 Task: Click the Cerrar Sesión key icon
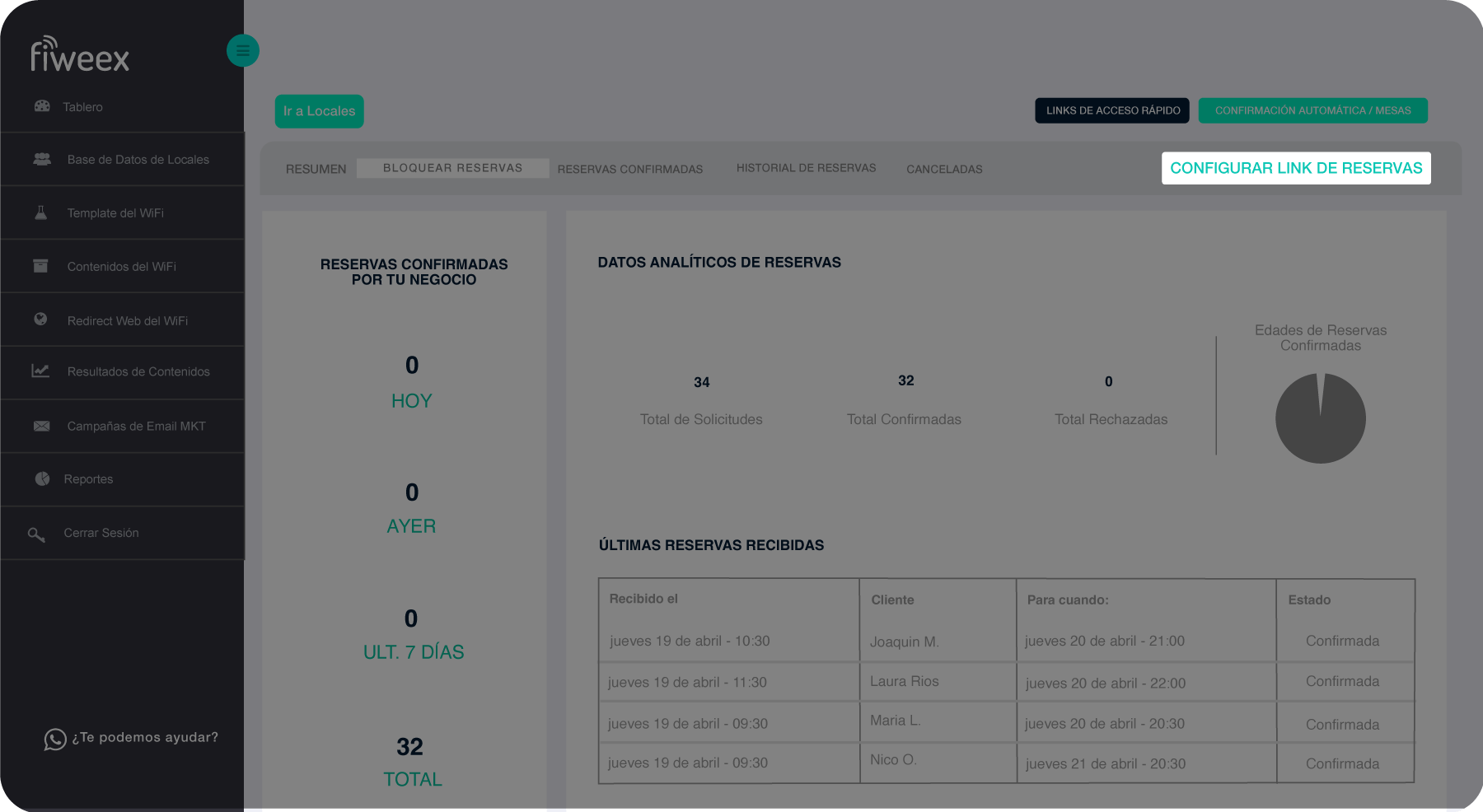click(36, 534)
